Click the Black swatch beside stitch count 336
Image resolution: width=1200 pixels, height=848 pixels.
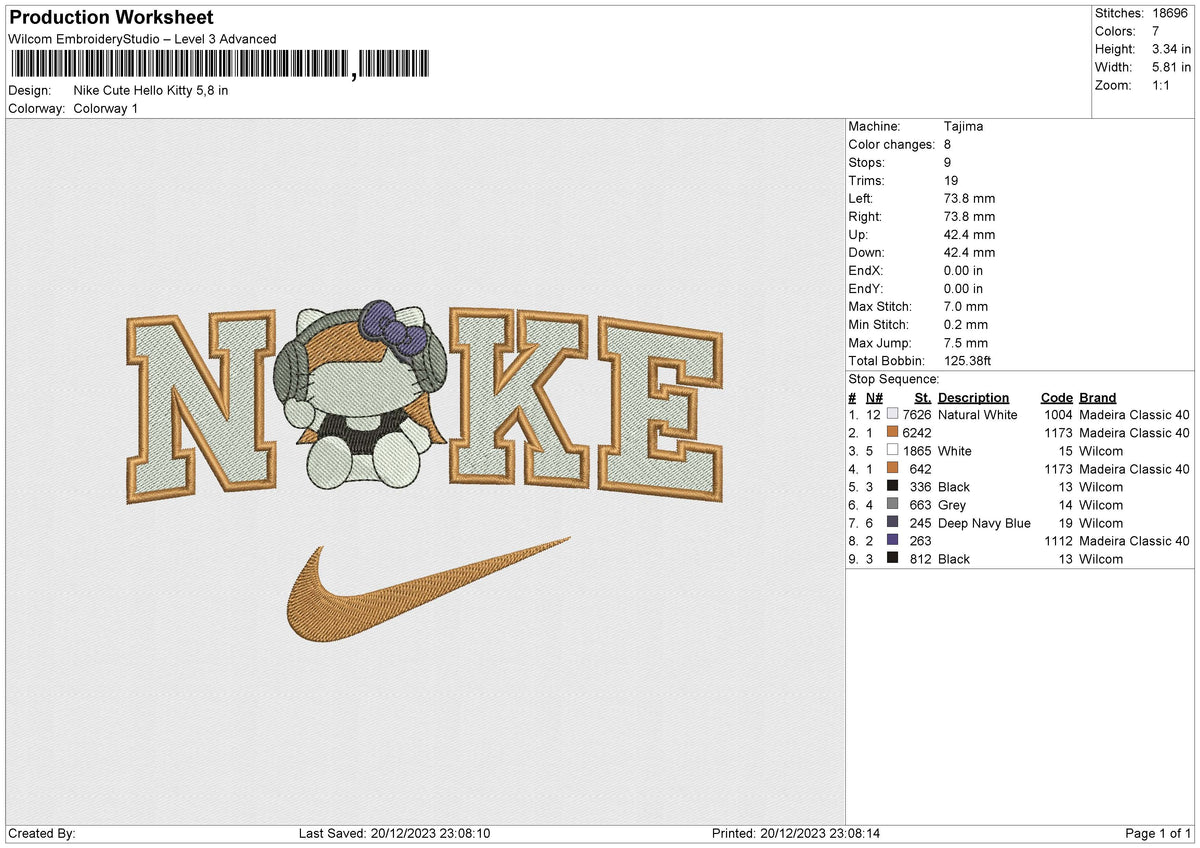tap(893, 487)
